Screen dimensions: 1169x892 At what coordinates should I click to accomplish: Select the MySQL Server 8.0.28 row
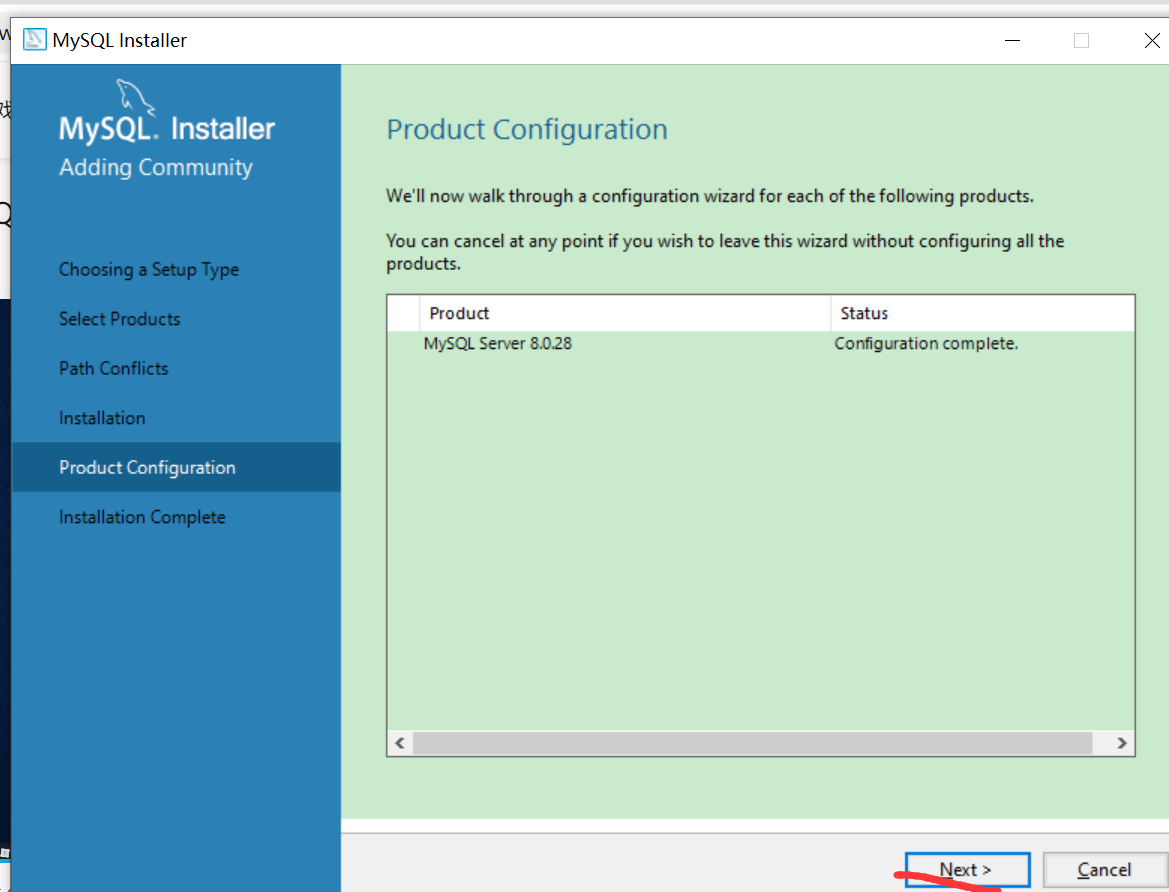point(760,343)
